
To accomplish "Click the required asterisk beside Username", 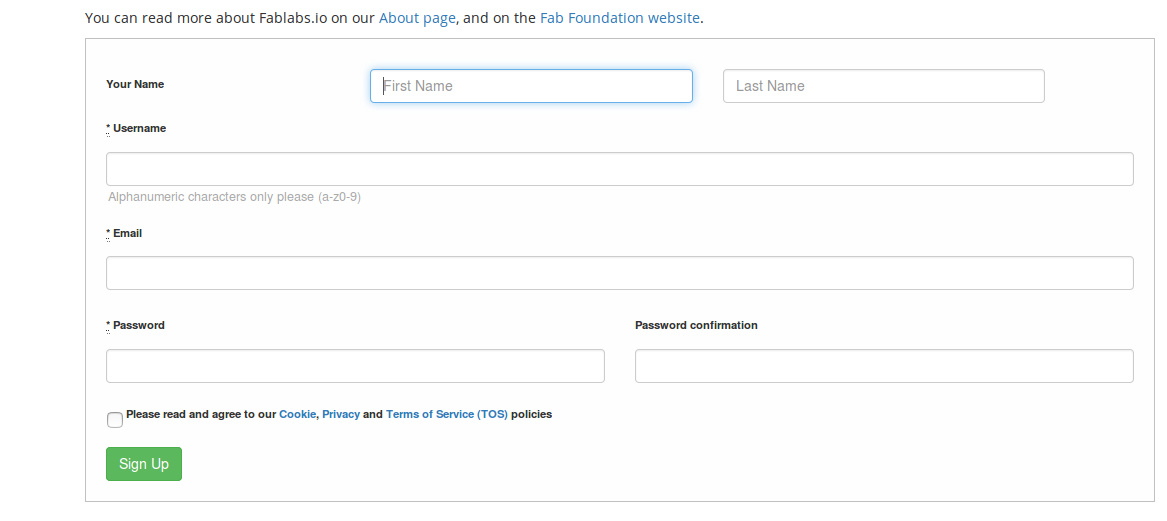I will (x=109, y=129).
